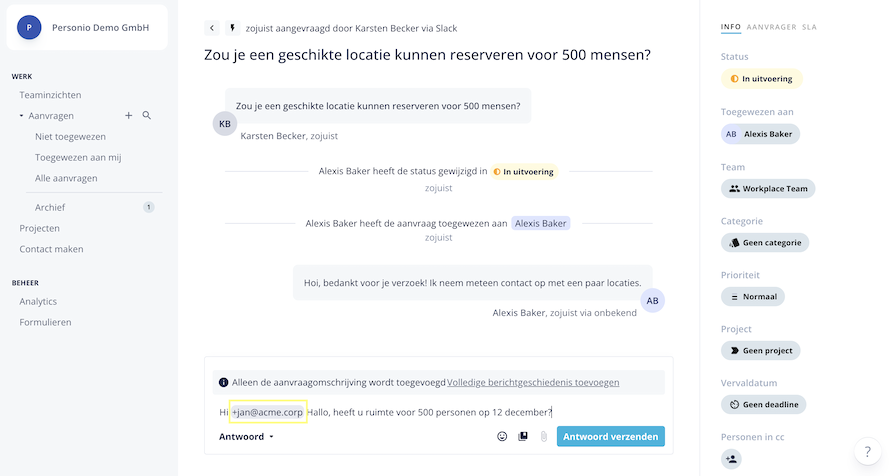Search requests with the magnifier icon
Image resolution: width=890 pixels, height=476 pixels.
click(147, 116)
